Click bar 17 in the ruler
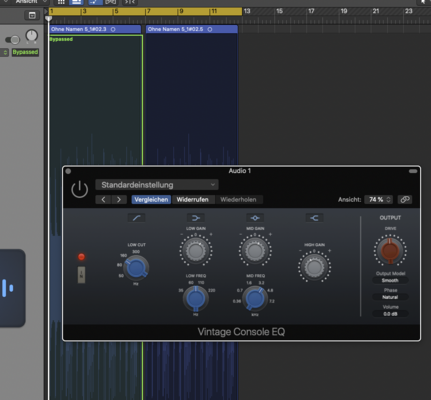This screenshot has width=431, height=400. pos(311,11)
